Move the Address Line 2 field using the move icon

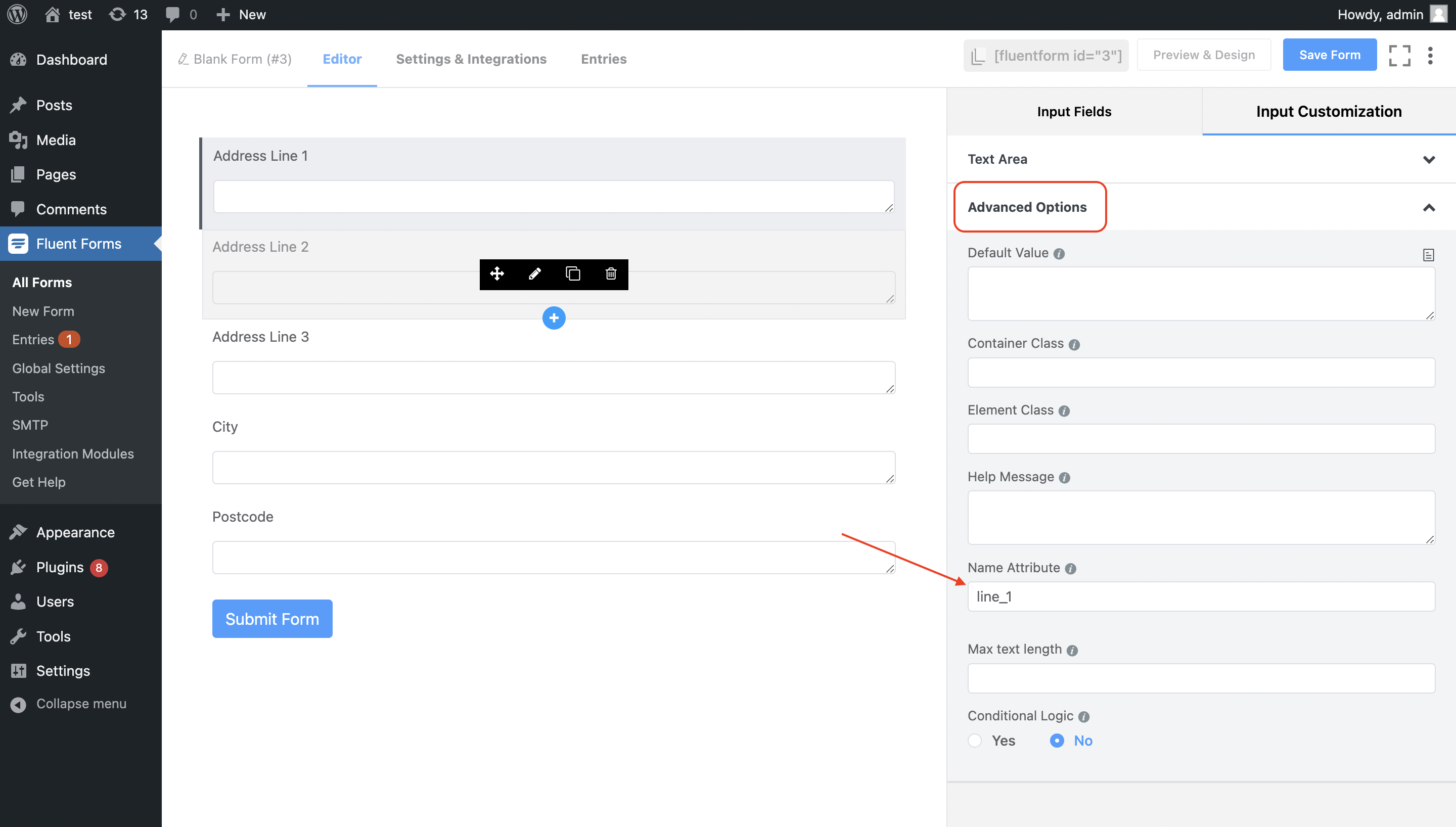[x=497, y=274]
